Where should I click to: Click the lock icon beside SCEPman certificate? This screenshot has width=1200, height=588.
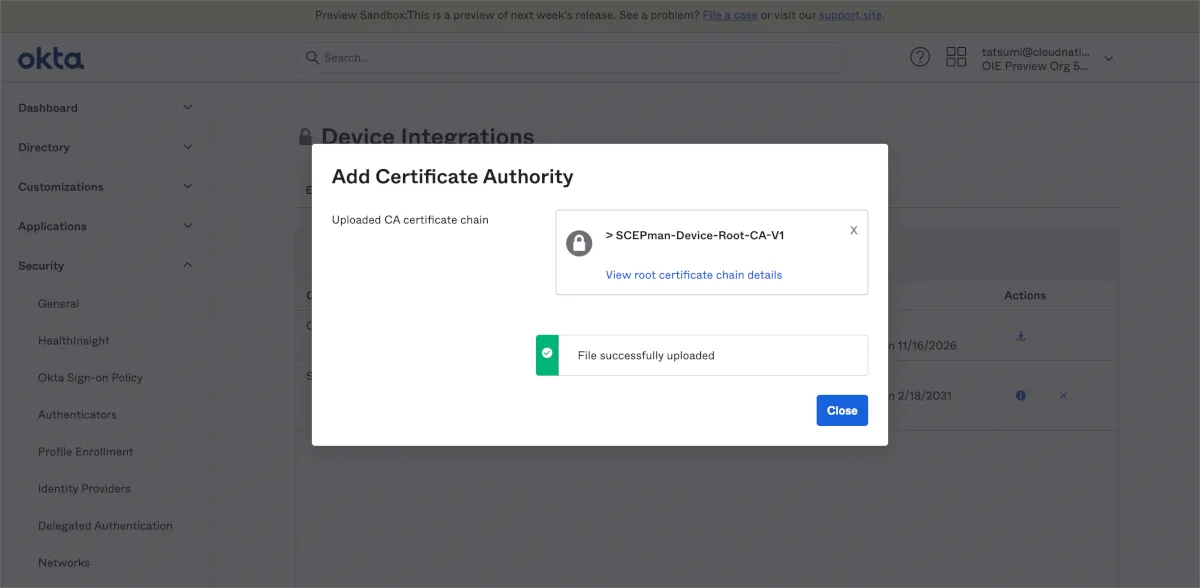tap(579, 243)
